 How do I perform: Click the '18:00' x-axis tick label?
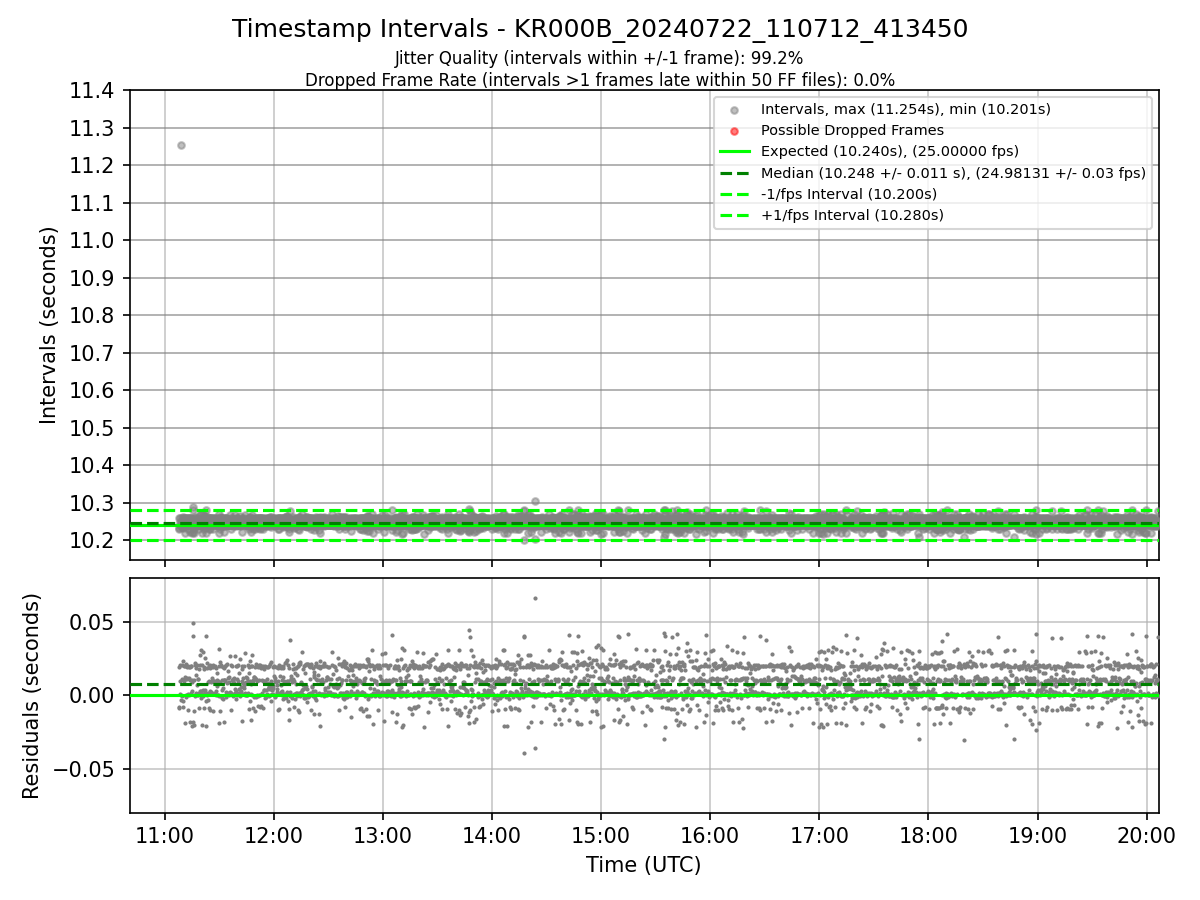pyautogui.click(x=928, y=835)
